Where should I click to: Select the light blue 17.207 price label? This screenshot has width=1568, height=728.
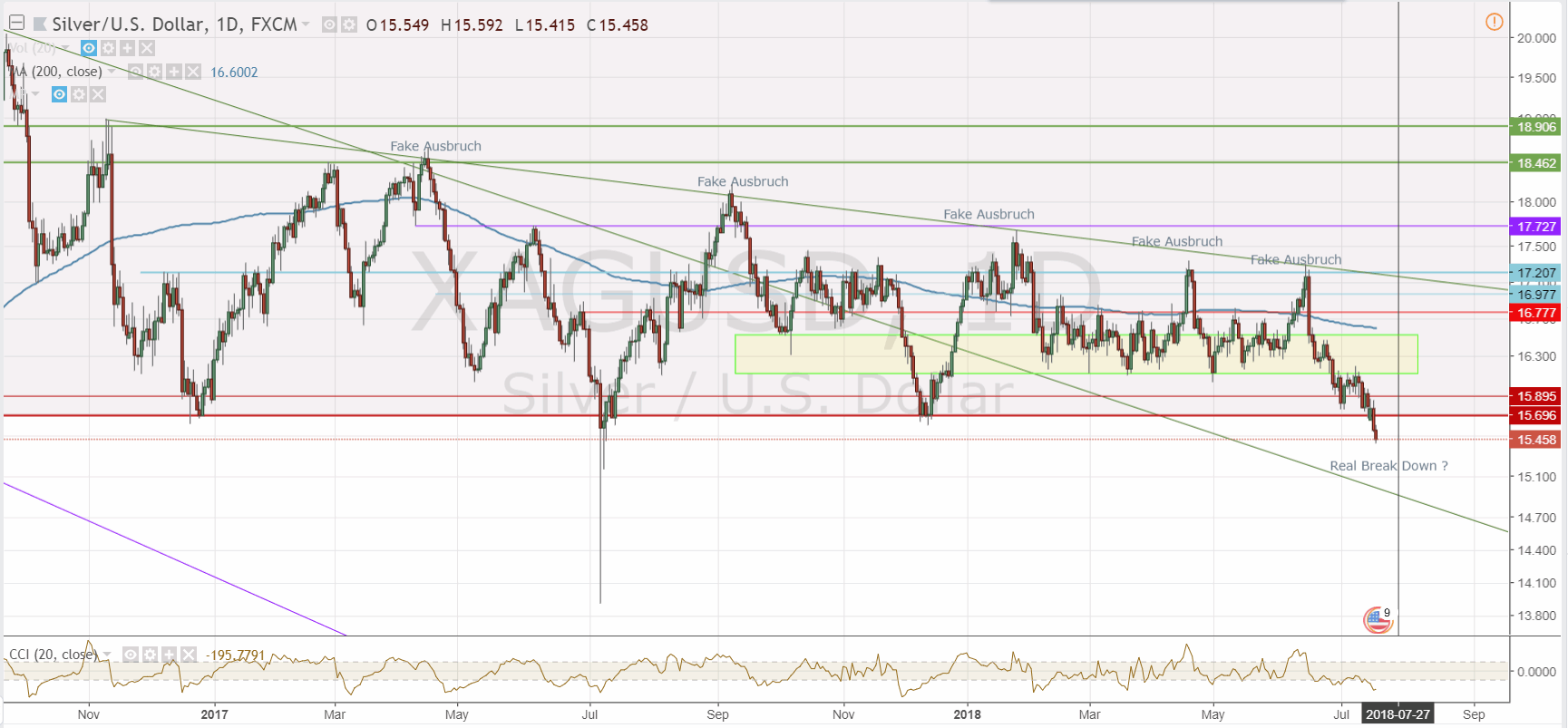point(1536,273)
